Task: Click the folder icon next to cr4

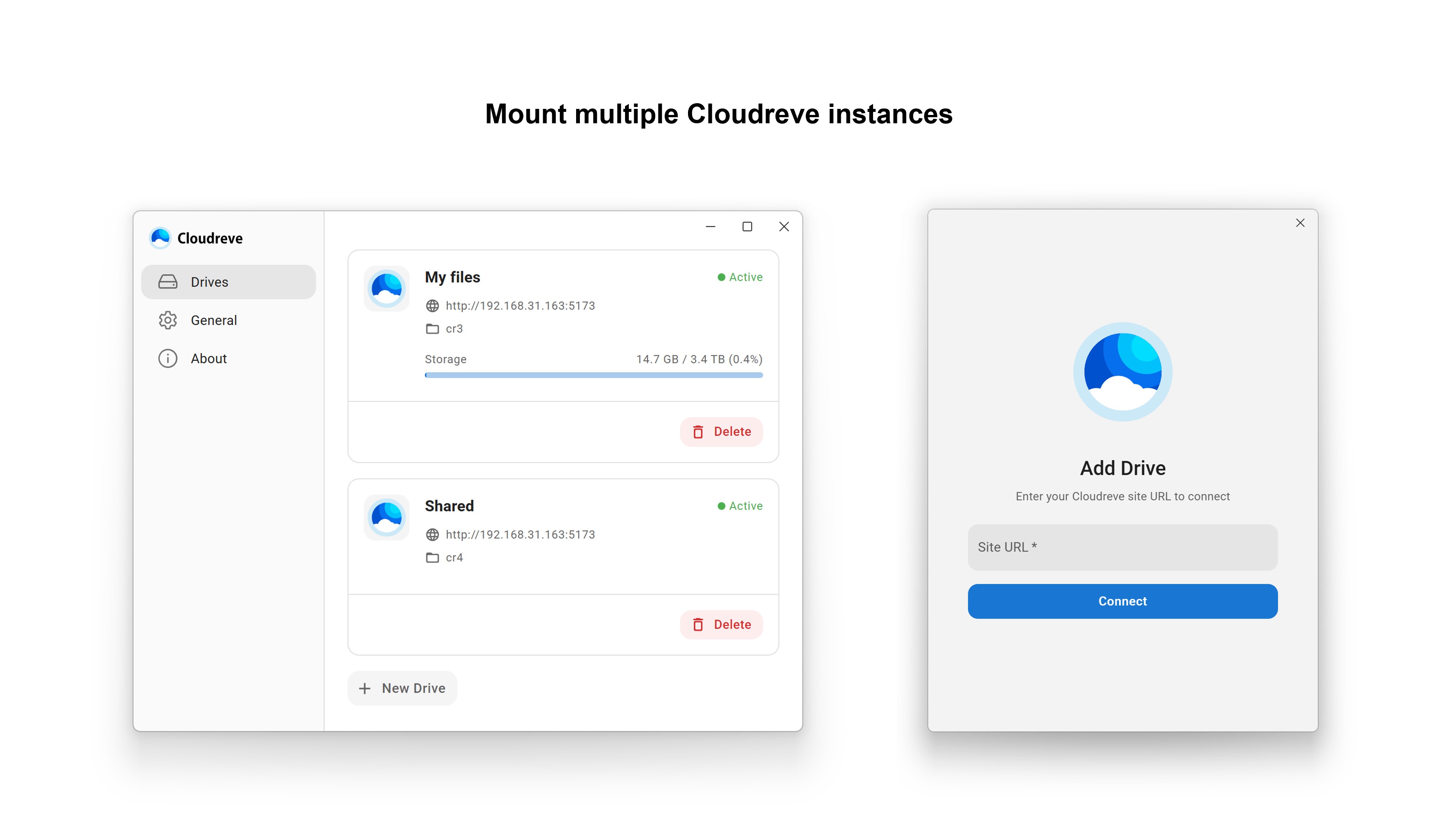Action: pyautogui.click(x=432, y=558)
